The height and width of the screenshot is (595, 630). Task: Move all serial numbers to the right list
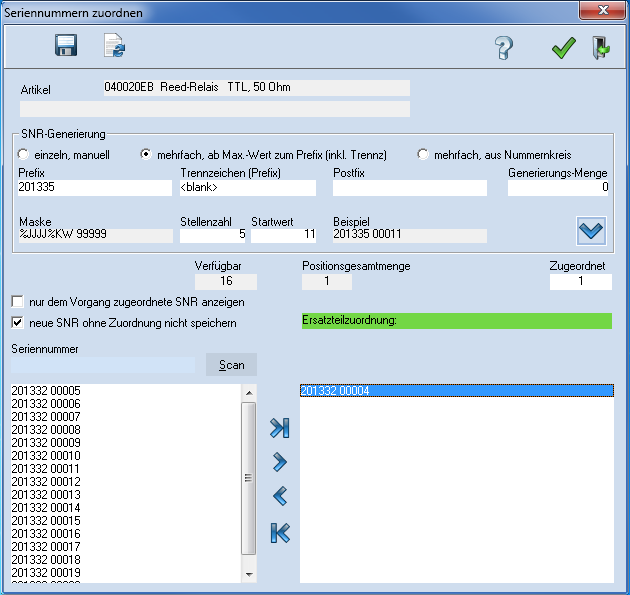[280, 428]
